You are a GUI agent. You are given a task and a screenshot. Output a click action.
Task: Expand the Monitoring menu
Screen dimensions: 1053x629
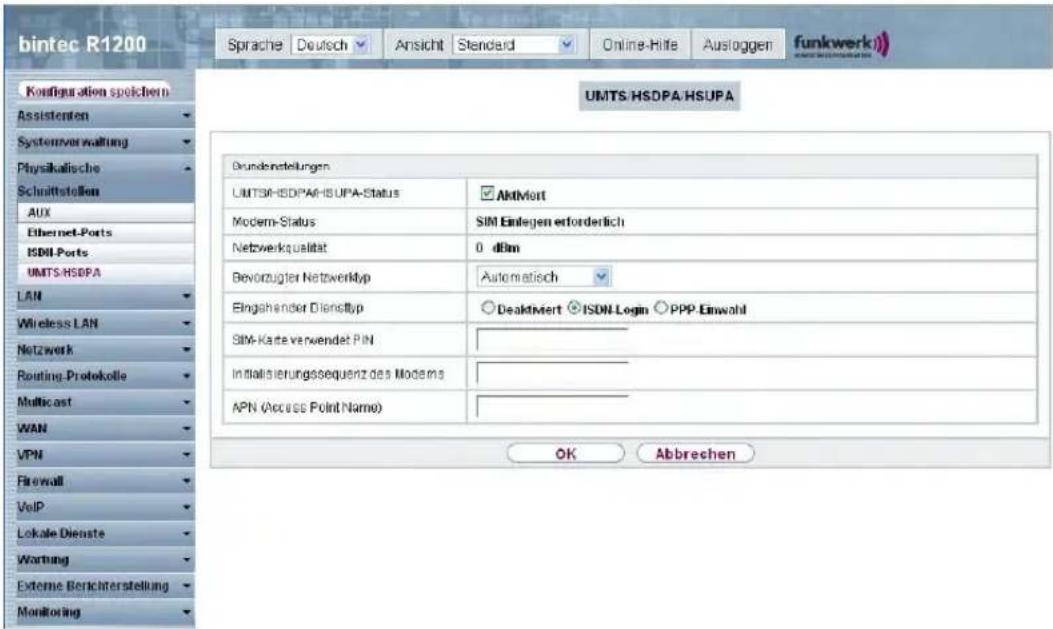click(x=104, y=612)
